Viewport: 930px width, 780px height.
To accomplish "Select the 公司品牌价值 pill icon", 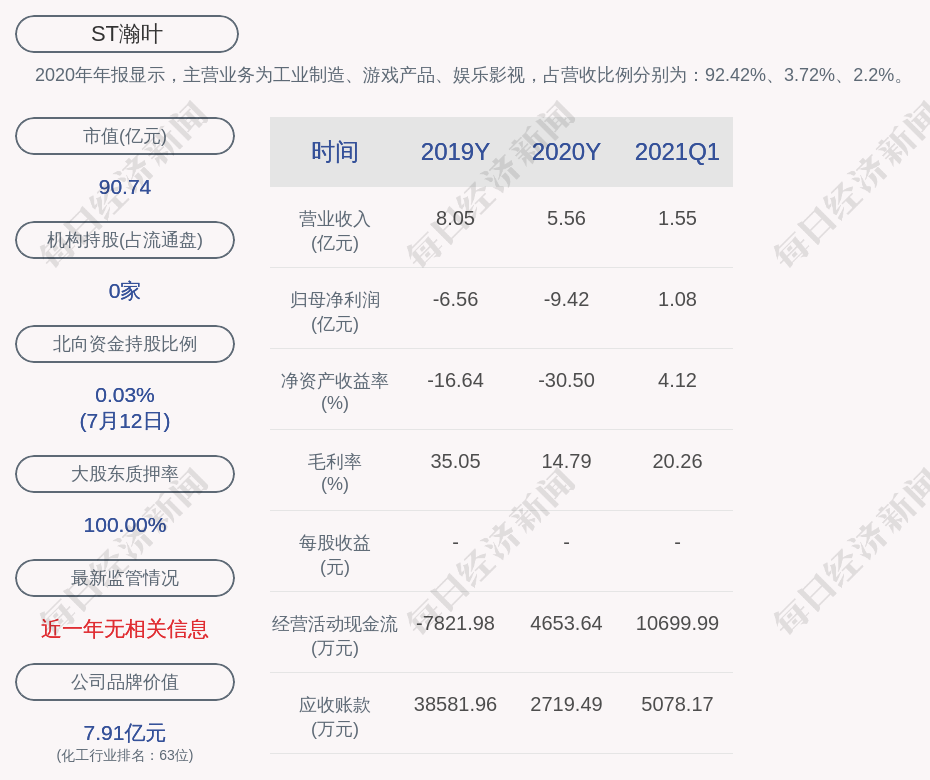I will [x=124, y=682].
